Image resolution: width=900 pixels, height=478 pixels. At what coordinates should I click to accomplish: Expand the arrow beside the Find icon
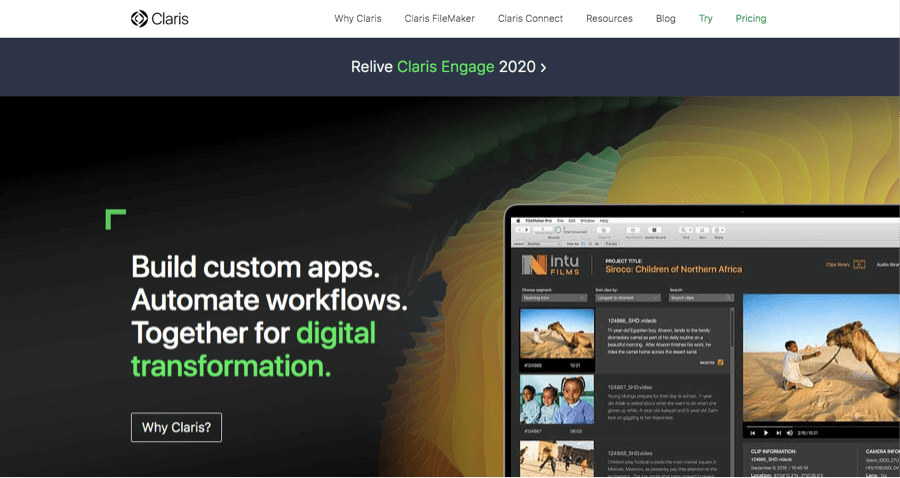(x=690, y=230)
